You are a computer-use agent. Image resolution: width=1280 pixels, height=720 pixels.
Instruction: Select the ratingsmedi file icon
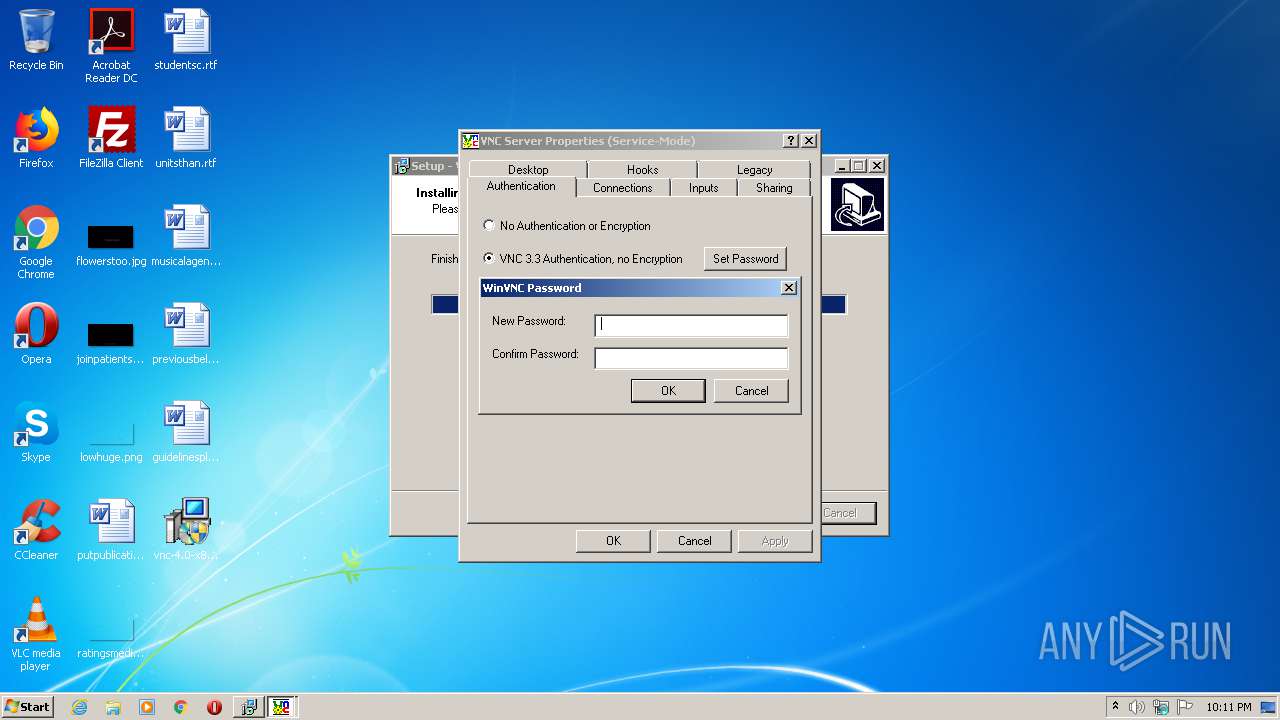(x=111, y=638)
